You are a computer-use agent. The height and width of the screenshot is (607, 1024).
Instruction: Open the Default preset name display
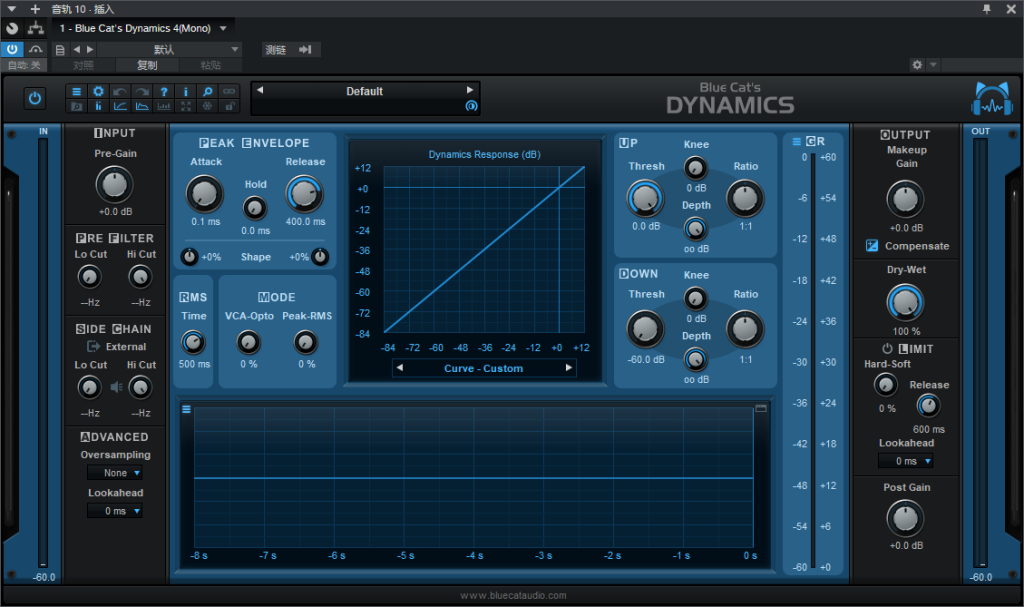point(364,91)
